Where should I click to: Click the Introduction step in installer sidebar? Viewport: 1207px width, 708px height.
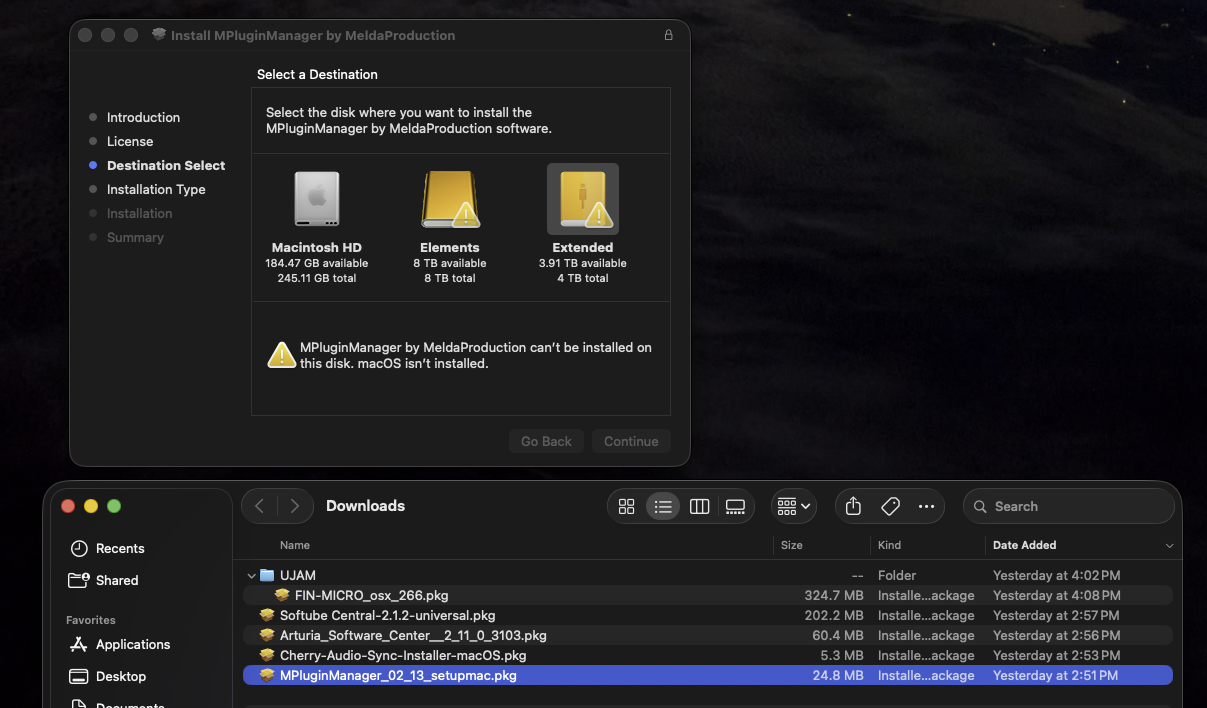(143, 117)
